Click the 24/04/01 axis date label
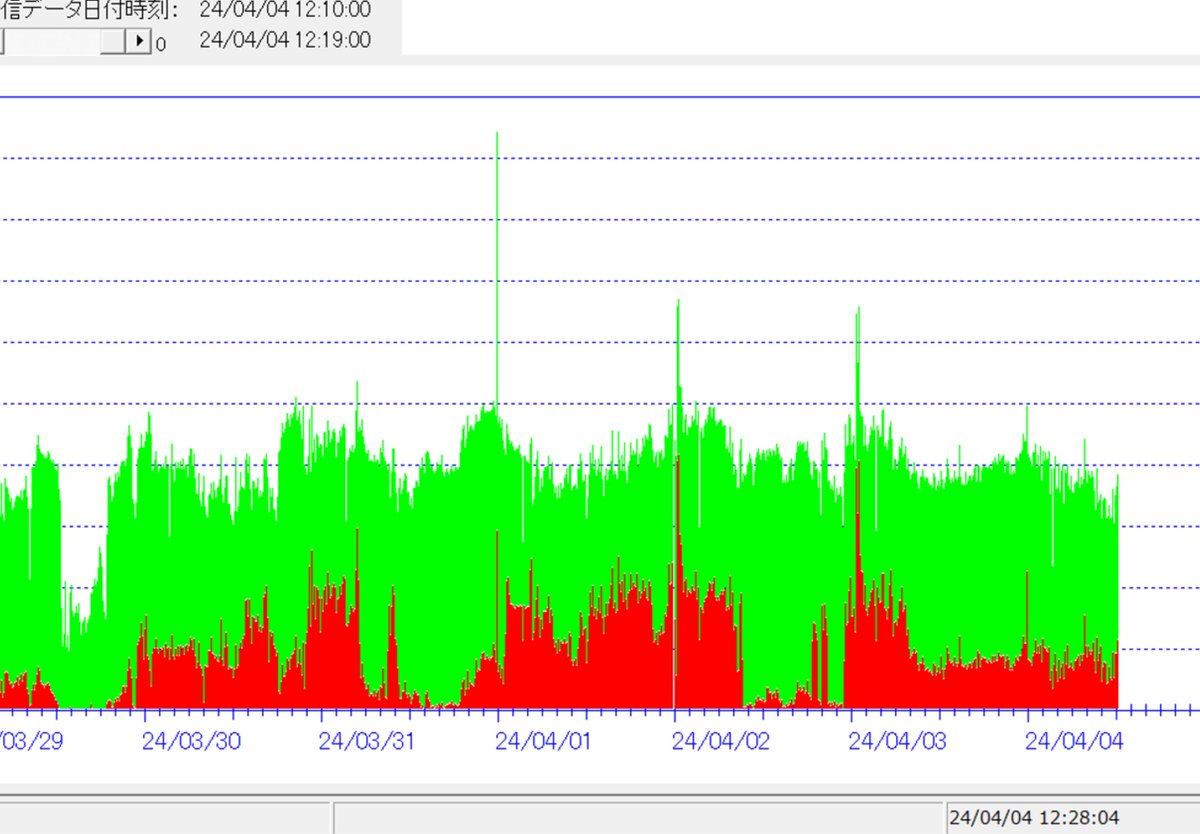 (x=544, y=741)
